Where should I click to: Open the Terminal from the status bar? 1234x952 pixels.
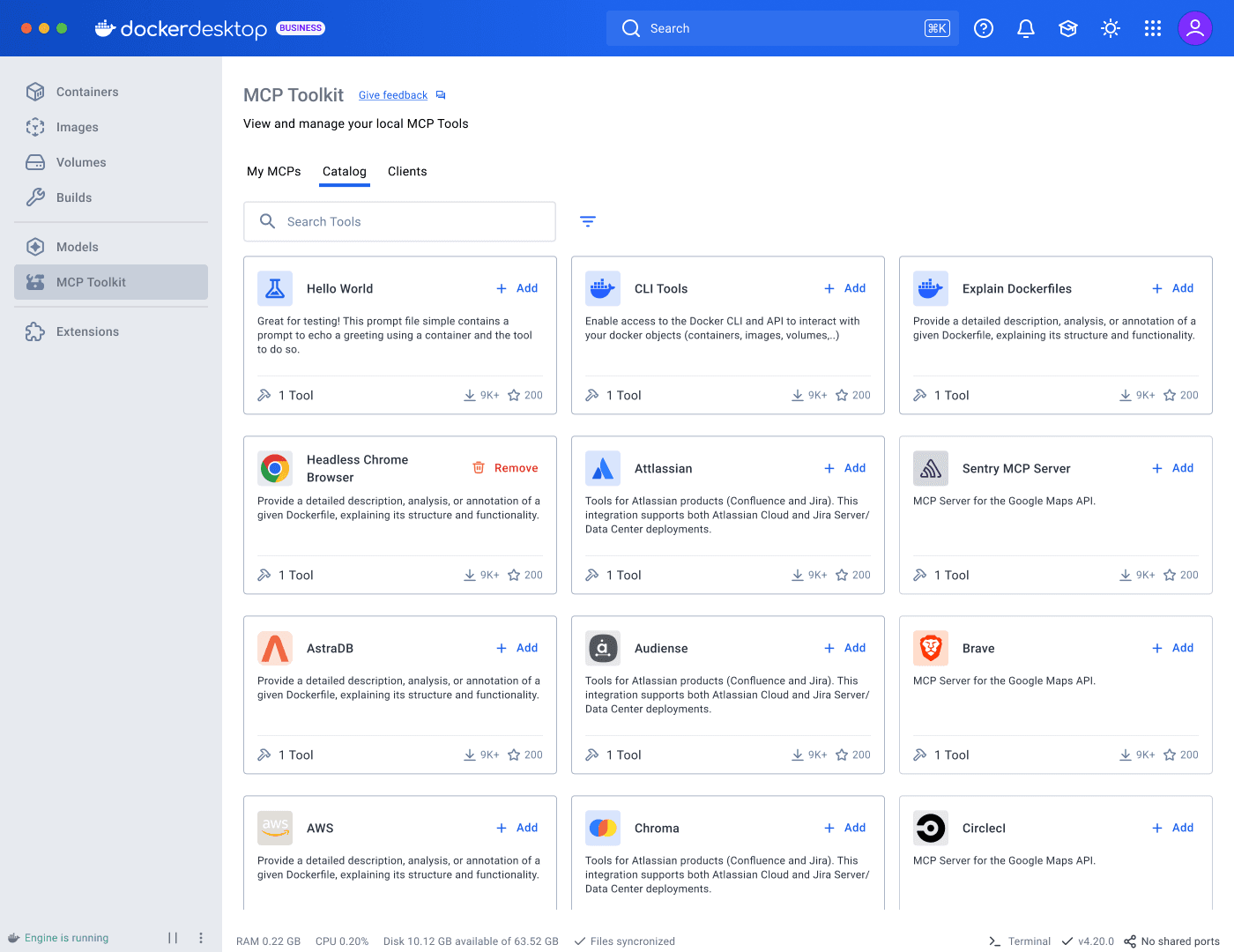[1021, 941]
